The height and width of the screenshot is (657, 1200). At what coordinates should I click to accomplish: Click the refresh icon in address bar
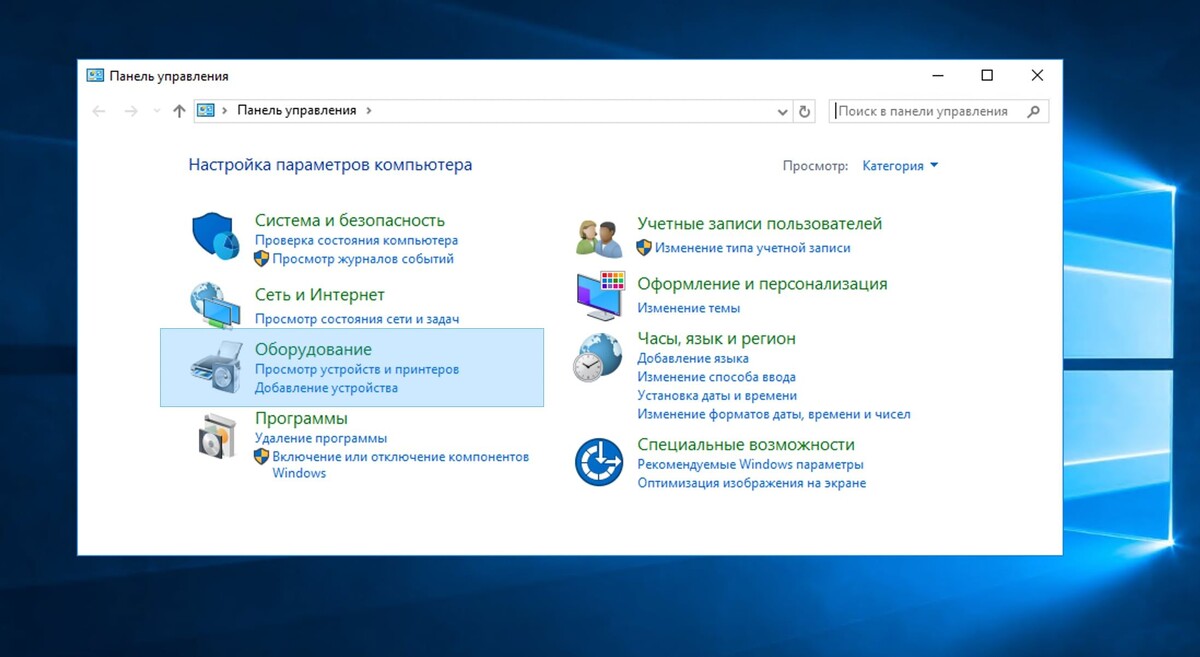[x=805, y=111]
